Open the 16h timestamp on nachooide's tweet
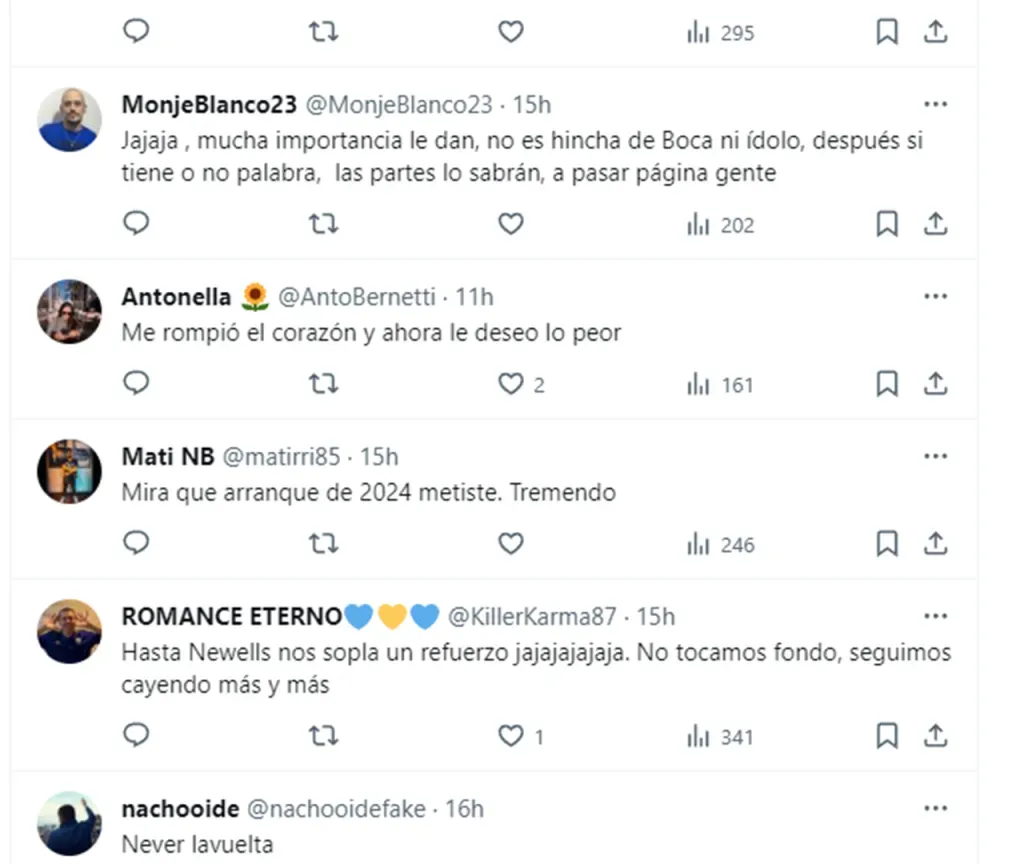Screen dimensions: 1024x864 [x=464, y=808]
